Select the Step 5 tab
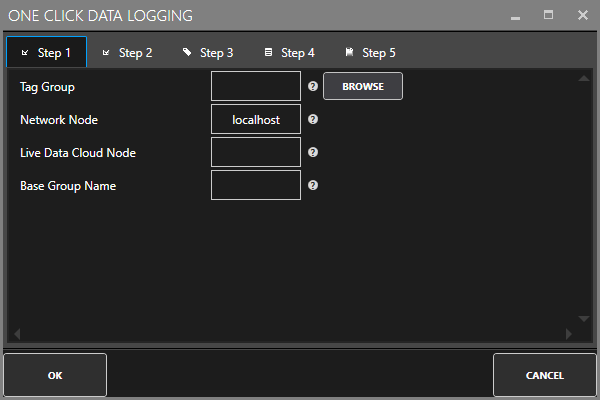The image size is (600, 400). coord(370,53)
